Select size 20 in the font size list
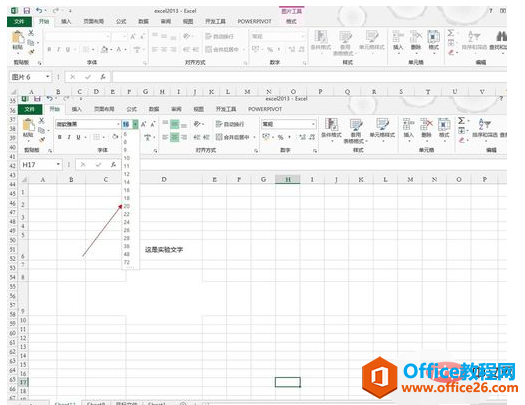This screenshot has height=405, width=525. tap(127, 206)
